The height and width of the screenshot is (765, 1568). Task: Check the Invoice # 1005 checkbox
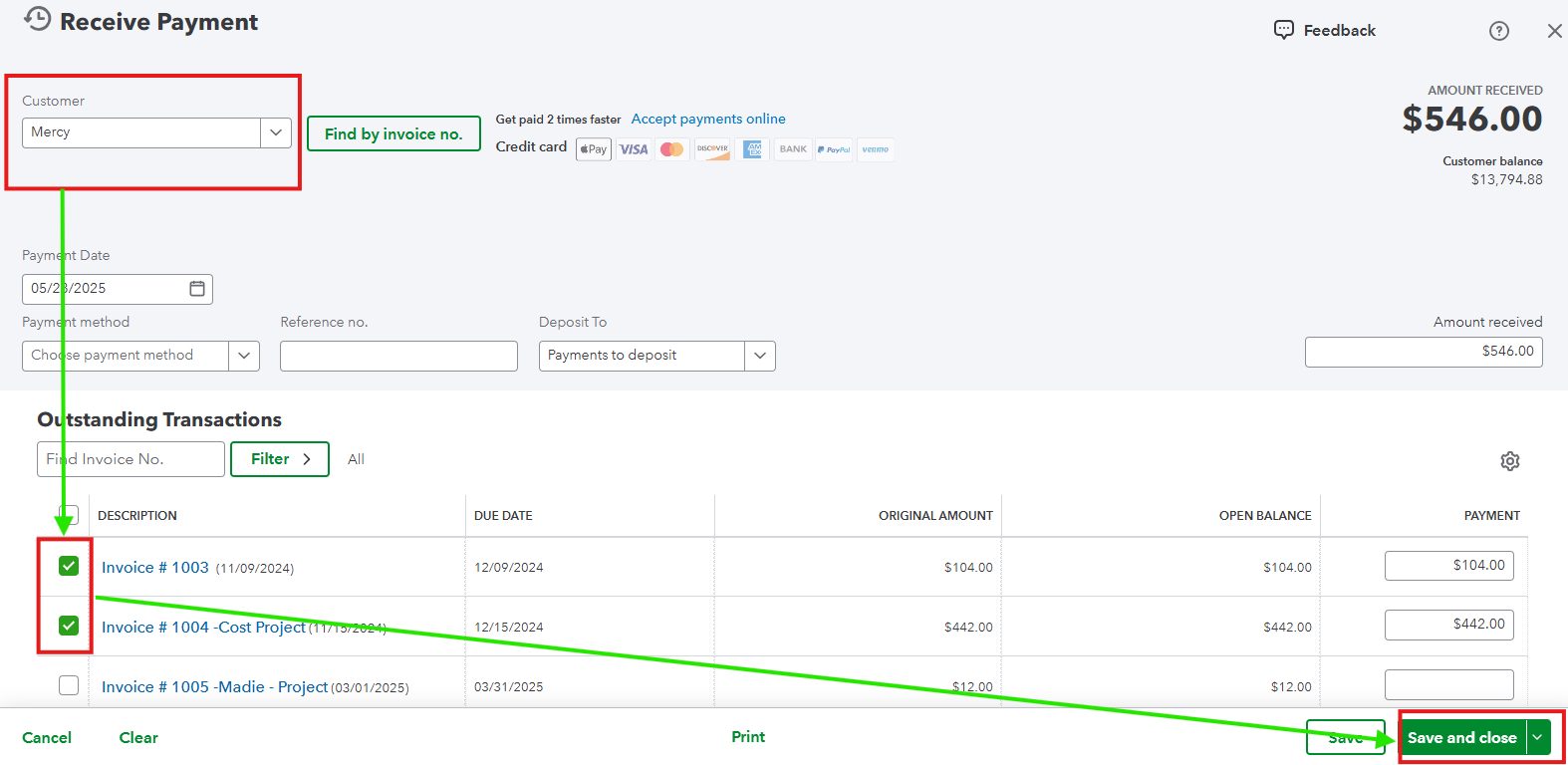tap(69, 685)
